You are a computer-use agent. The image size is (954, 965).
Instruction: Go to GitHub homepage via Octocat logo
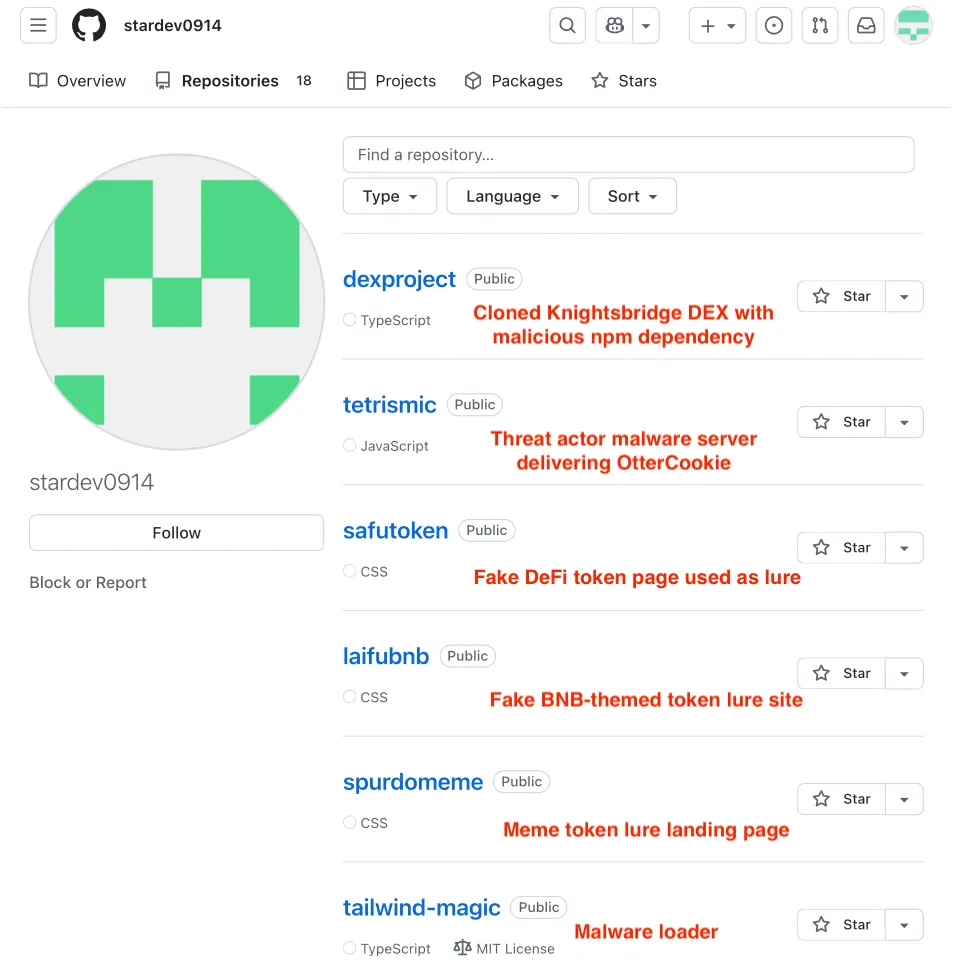tap(89, 26)
